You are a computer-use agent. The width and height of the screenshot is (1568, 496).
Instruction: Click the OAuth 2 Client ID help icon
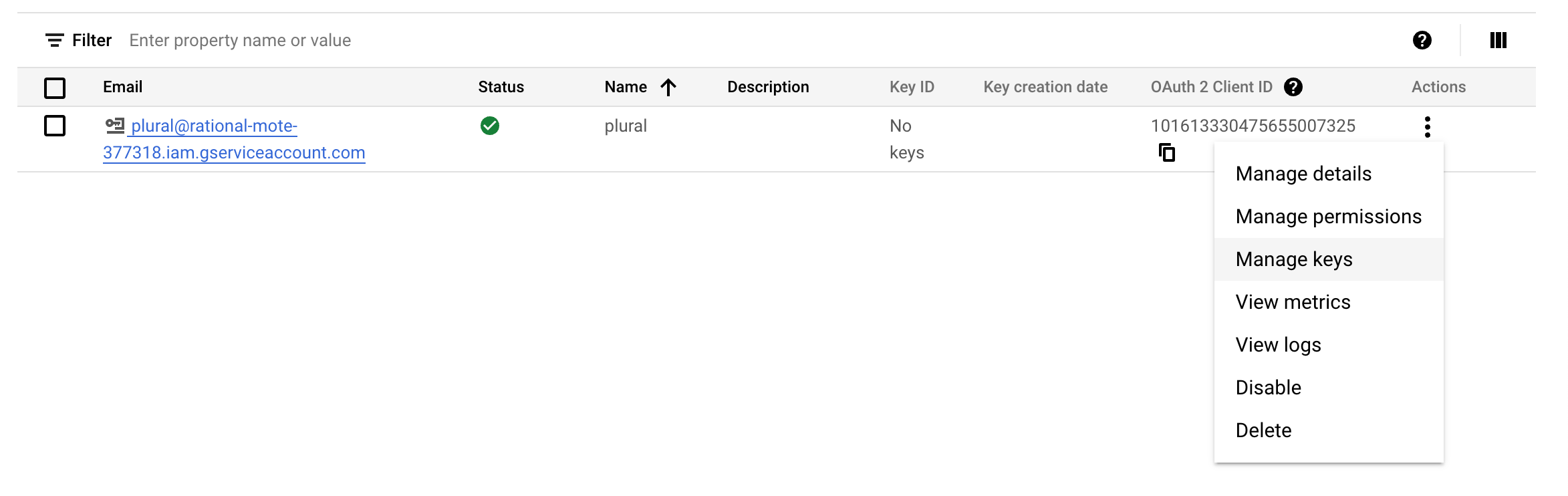coord(1293,87)
